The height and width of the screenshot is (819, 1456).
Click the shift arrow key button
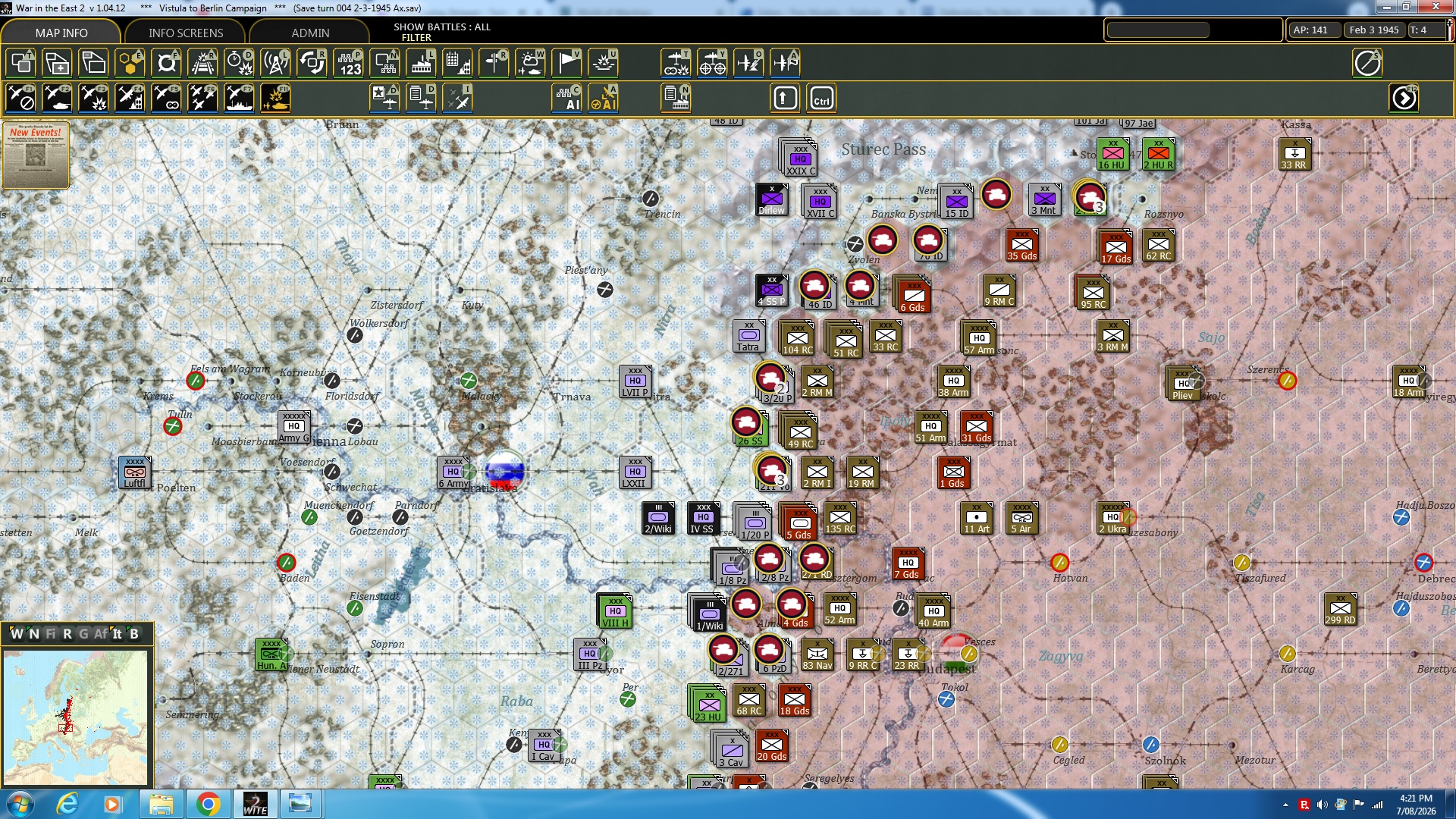tap(785, 98)
